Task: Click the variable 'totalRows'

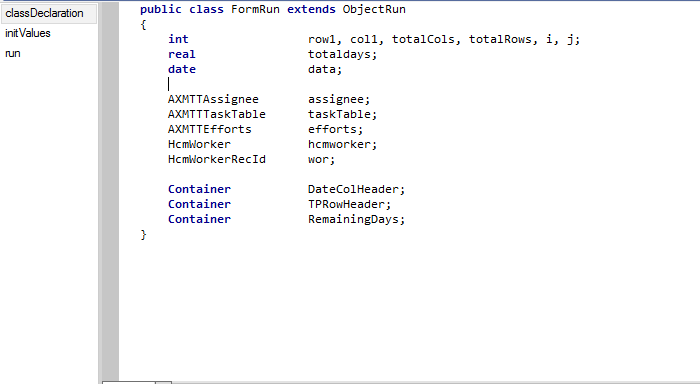Action: pyautogui.click(x=500, y=39)
